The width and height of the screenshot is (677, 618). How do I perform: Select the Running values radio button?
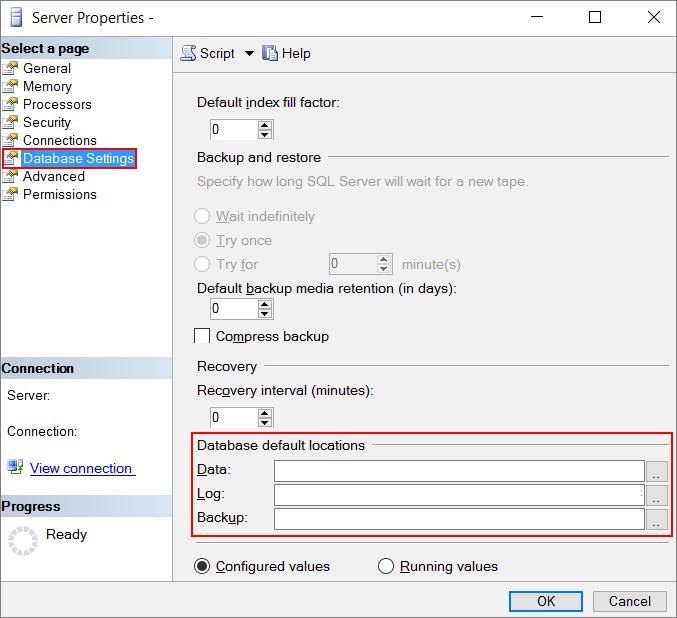point(386,566)
